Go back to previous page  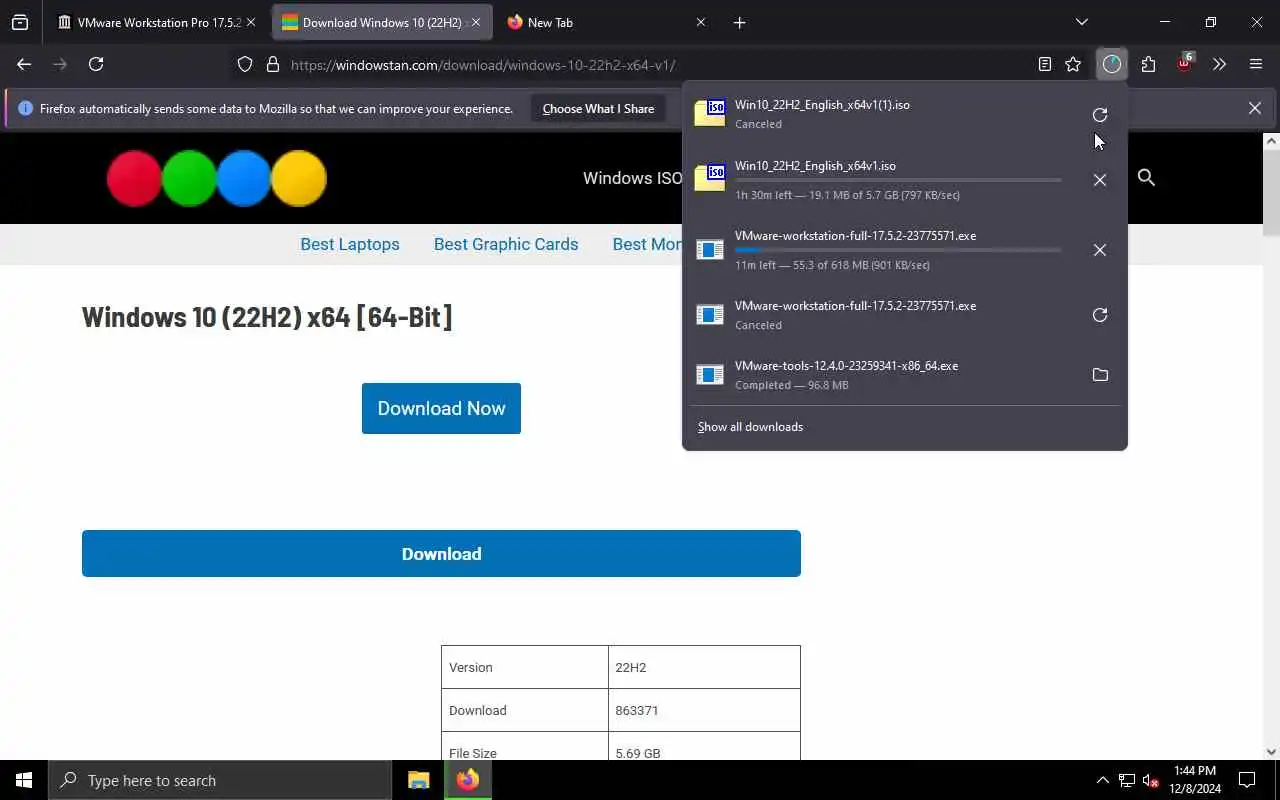[x=24, y=64]
